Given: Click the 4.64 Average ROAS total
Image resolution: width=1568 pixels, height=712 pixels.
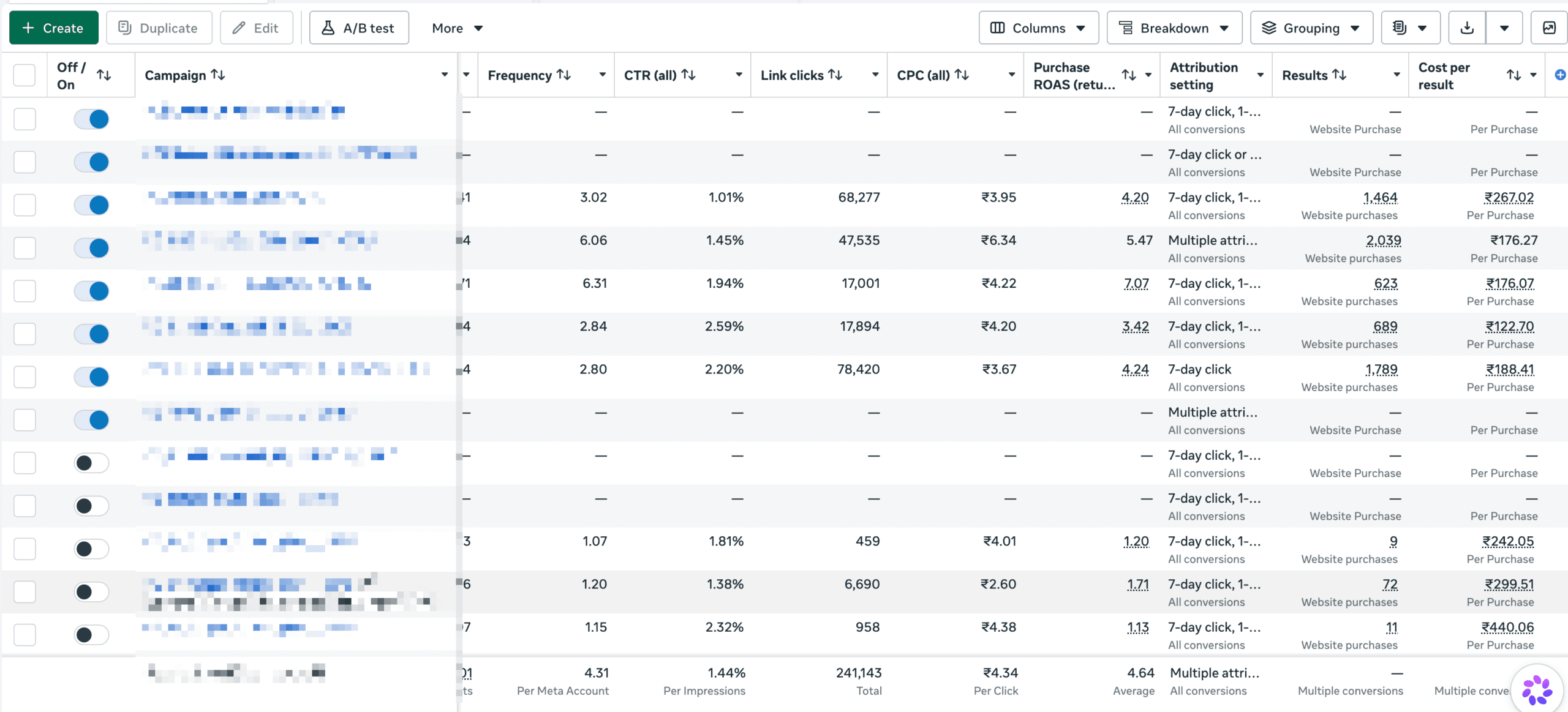Looking at the screenshot, I should click(x=1140, y=673).
